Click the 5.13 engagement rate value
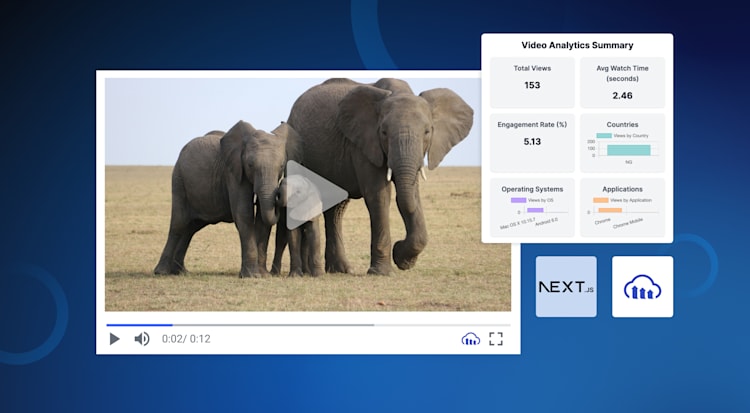This screenshot has width=750, height=413. pyautogui.click(x=532, y=142)
